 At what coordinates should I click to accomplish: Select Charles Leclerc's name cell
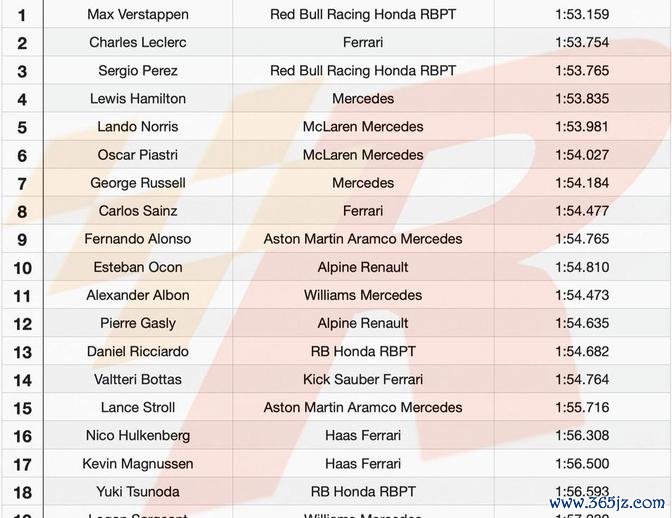[x=138, y=43]
